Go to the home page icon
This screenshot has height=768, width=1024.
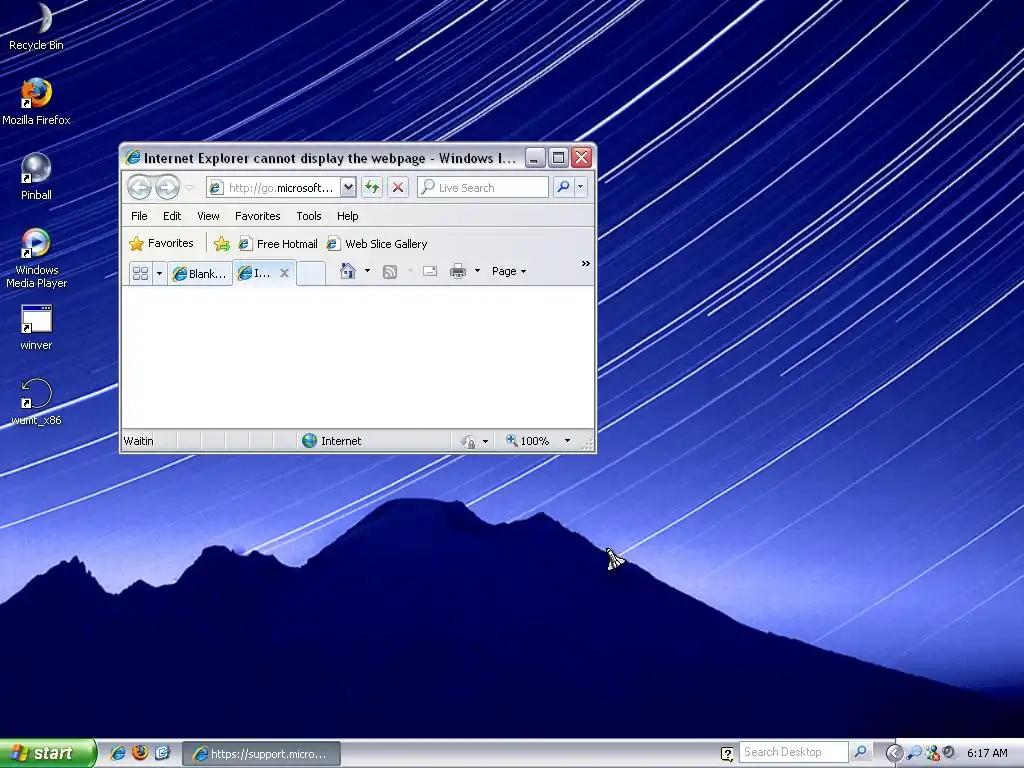[347, 271]
